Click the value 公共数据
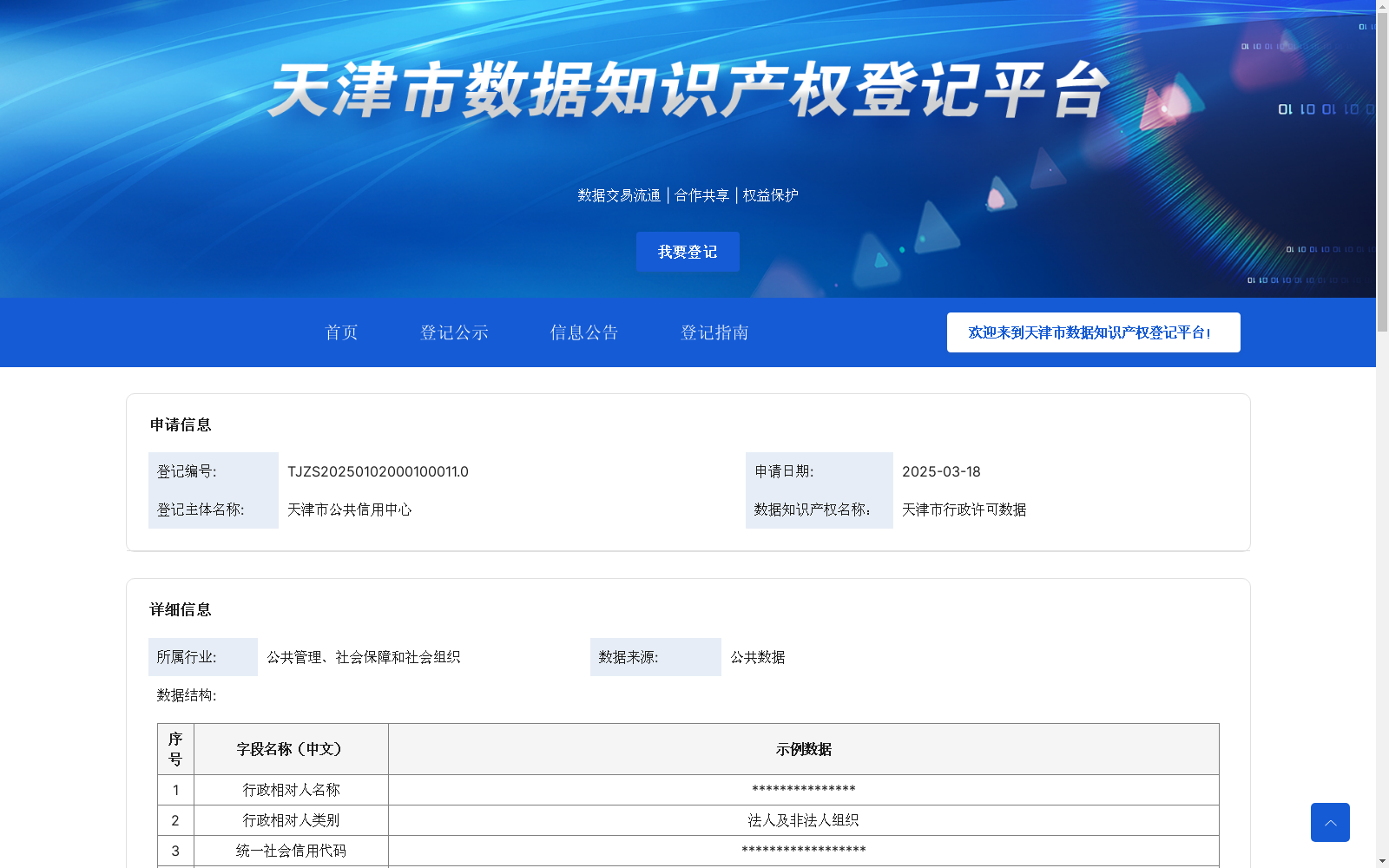Image resolution: width=1389 pixels, height=868 pixels. pyautogui.click(x=757, y=657)
